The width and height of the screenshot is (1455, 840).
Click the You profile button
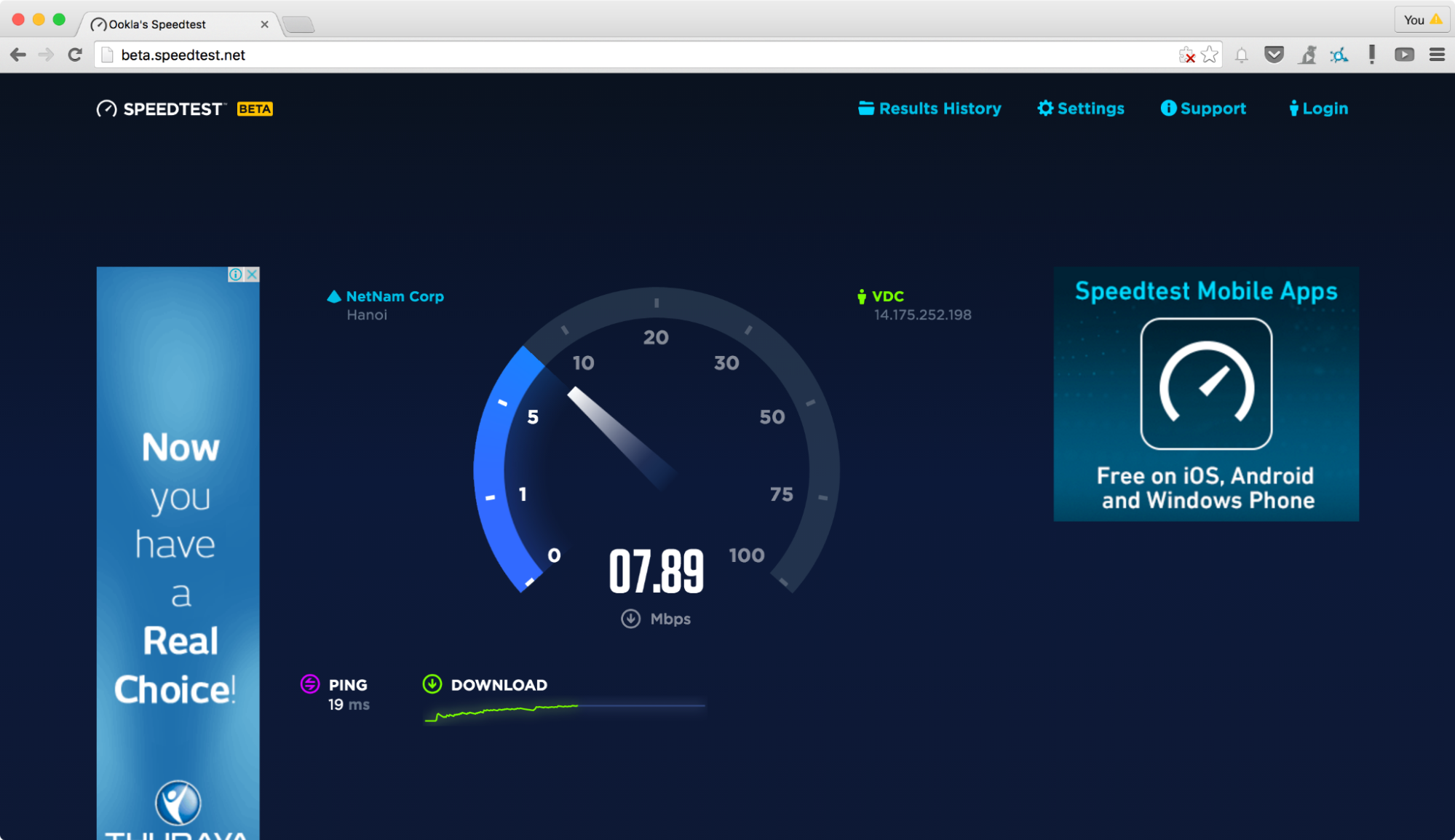[x=1423, y=20]
